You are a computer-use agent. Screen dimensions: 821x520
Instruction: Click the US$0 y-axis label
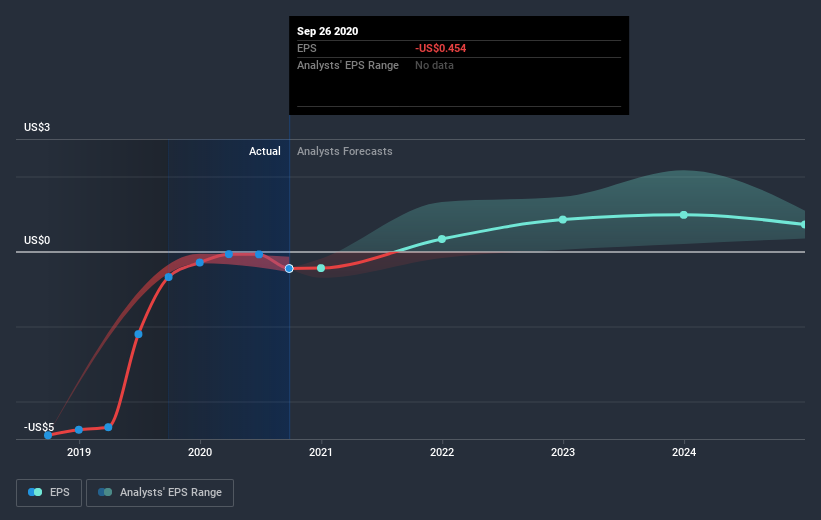point(37,240)
